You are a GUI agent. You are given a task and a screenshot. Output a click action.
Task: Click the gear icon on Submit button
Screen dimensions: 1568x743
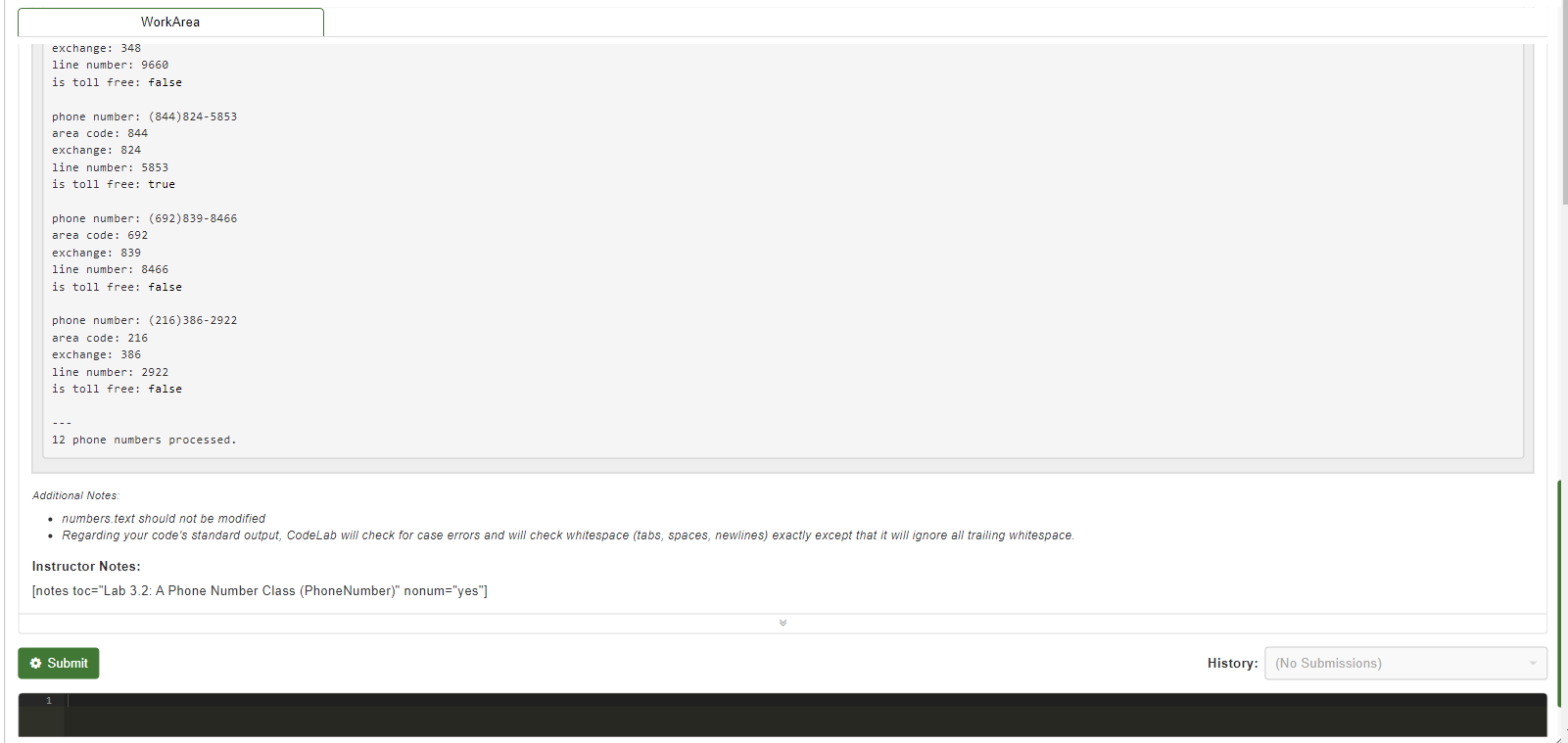click(x=35, y=663)
